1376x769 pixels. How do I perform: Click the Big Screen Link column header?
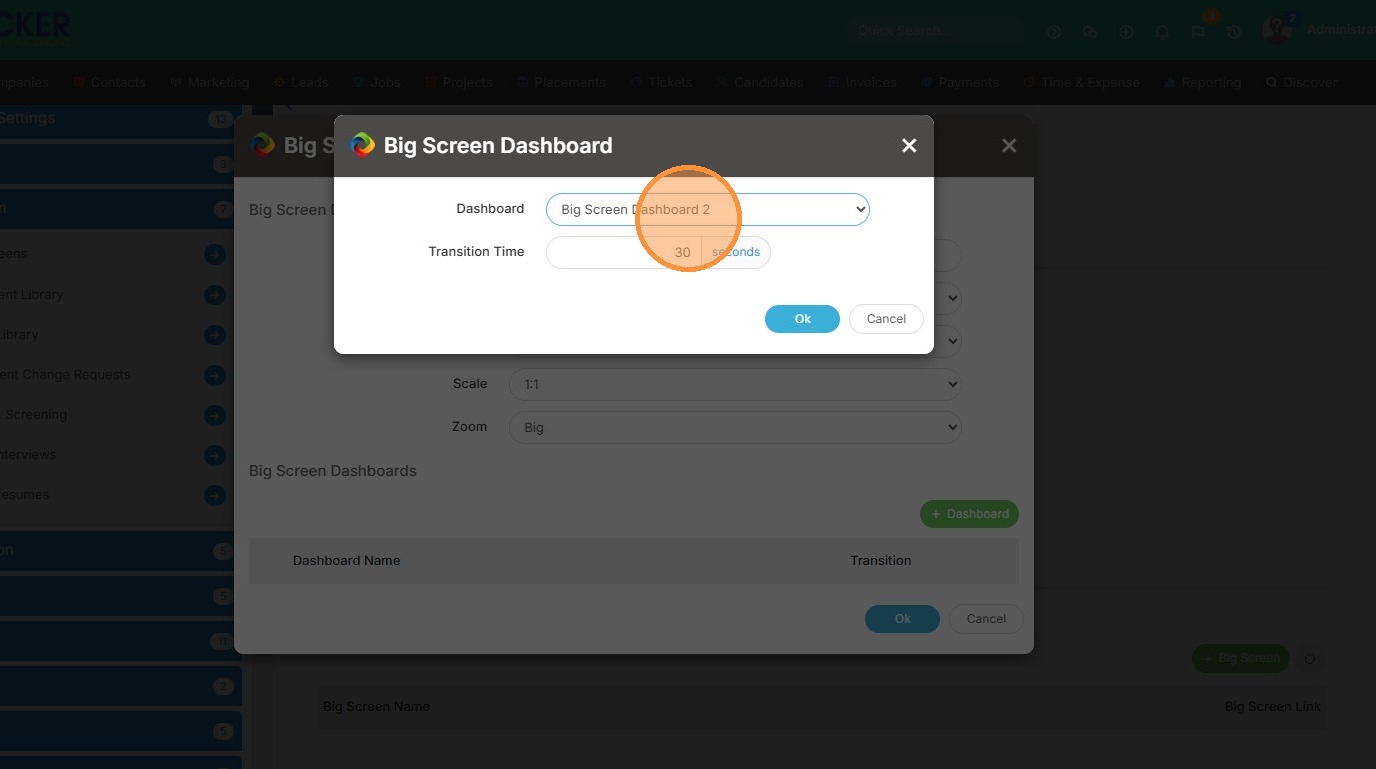[1273, 707]
